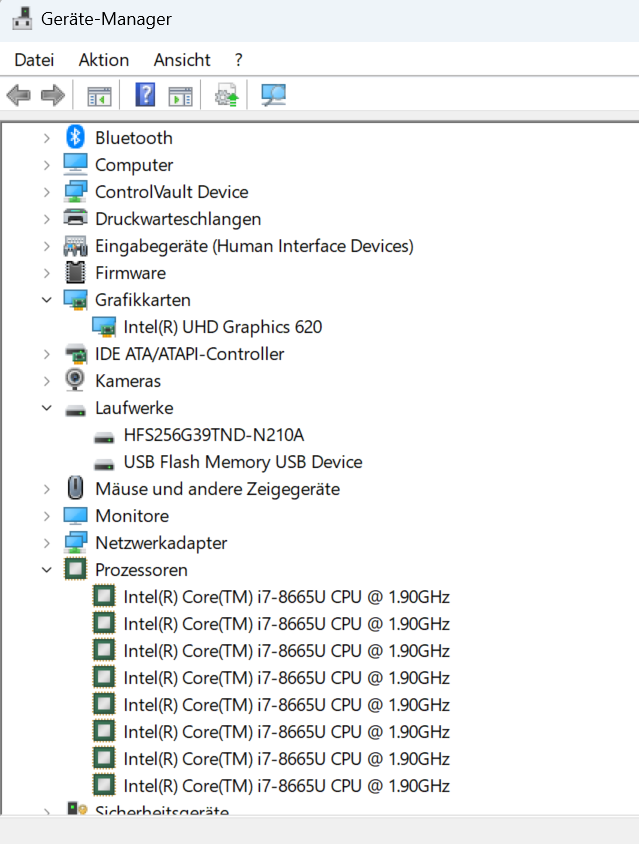The width and height of the screenshot is (639, 844).
Task: Select the ControlVault Device label
Action: (x=172, y=192)
